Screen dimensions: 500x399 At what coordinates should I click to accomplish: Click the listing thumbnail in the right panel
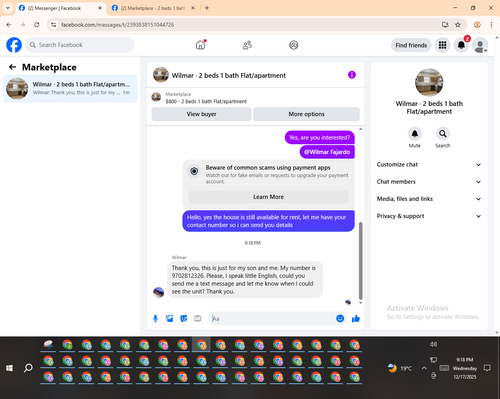[x=429, y=82]
